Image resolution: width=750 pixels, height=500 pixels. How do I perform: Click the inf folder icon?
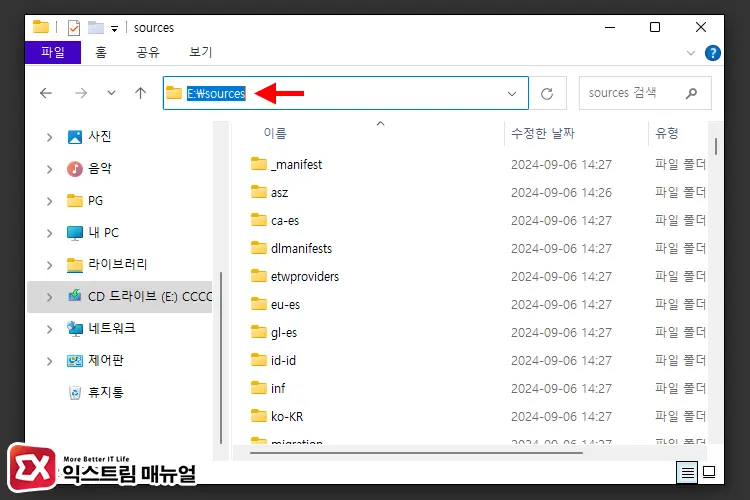coord(259,388)
